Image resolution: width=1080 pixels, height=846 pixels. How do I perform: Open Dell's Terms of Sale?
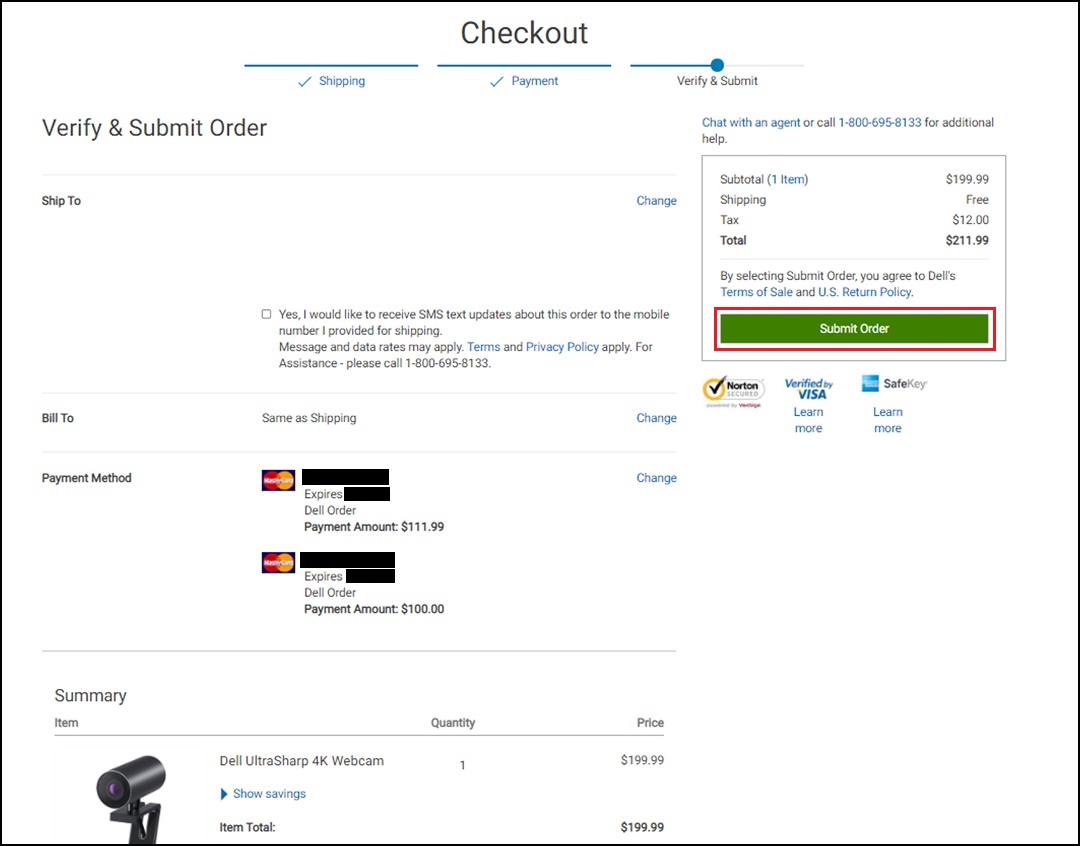[x=756, y=291]
